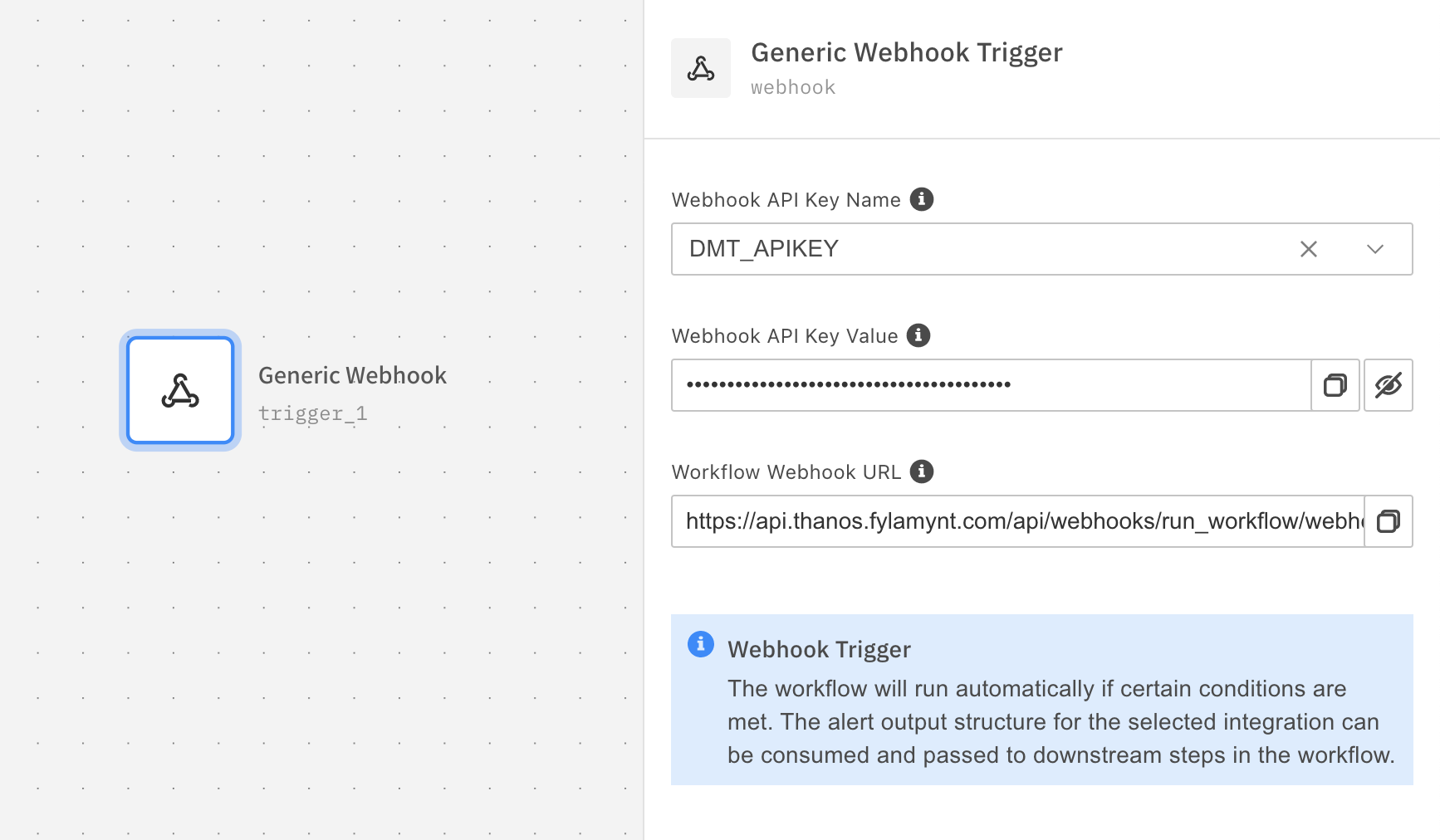Show info for Webhook API Key Name
The image size is (1440, 840).
pos(921,199)
